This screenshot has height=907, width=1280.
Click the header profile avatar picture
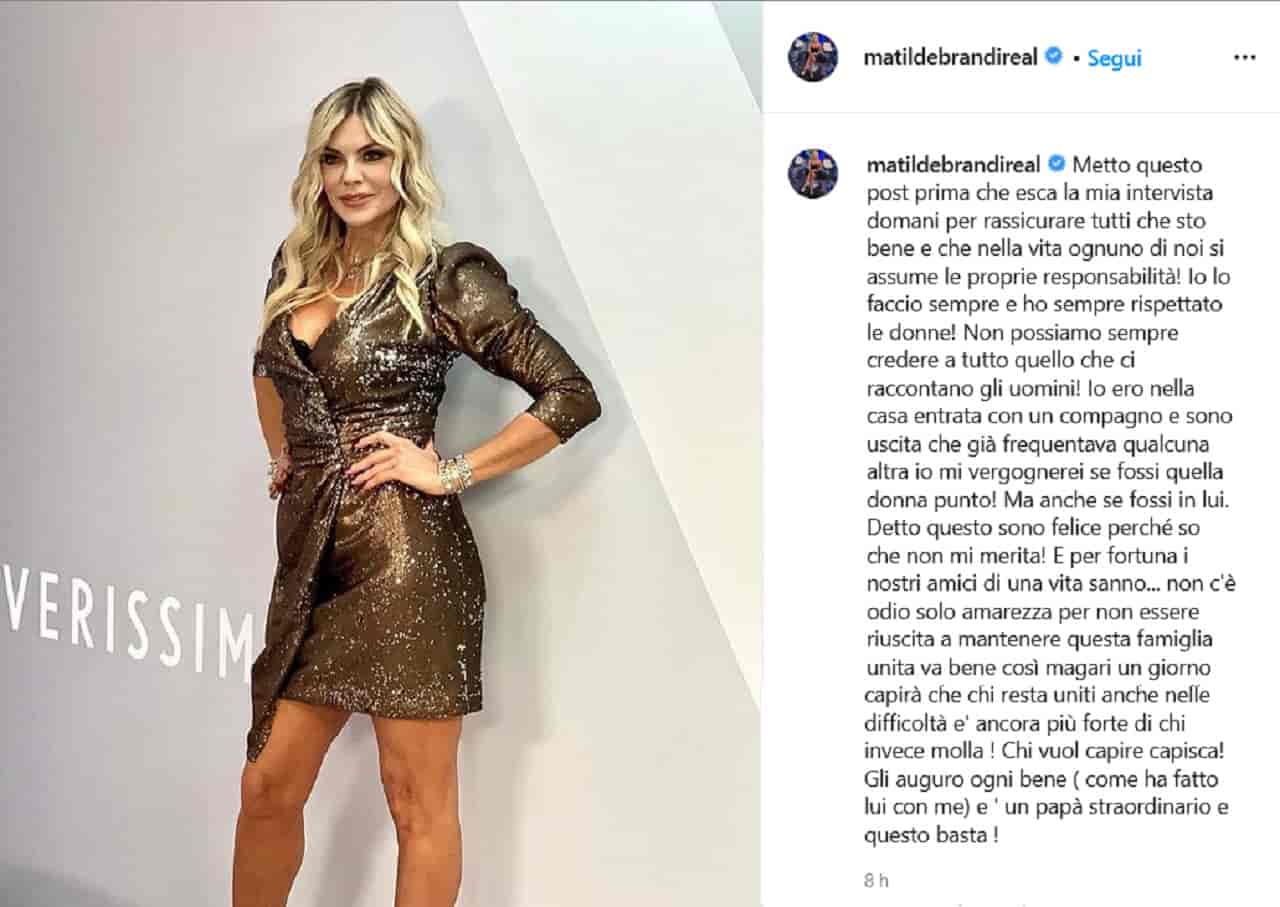coord(813,57)
